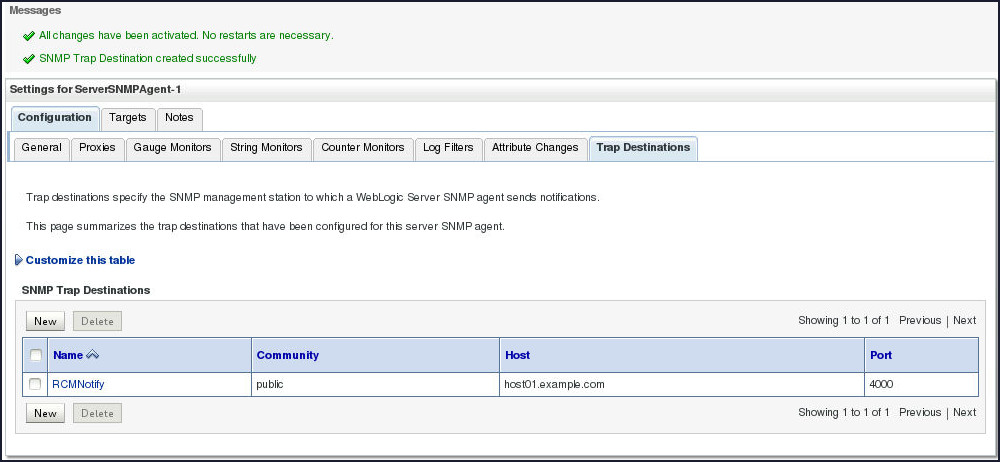Click the top New button

click(45, 321)
